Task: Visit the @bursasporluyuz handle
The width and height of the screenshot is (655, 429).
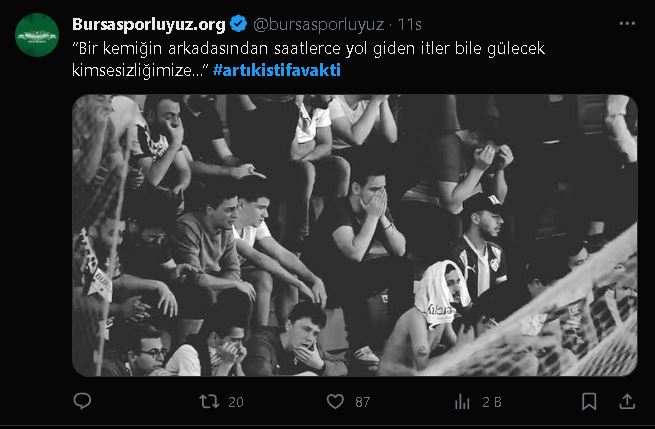Action: click(x=319, y=25)
